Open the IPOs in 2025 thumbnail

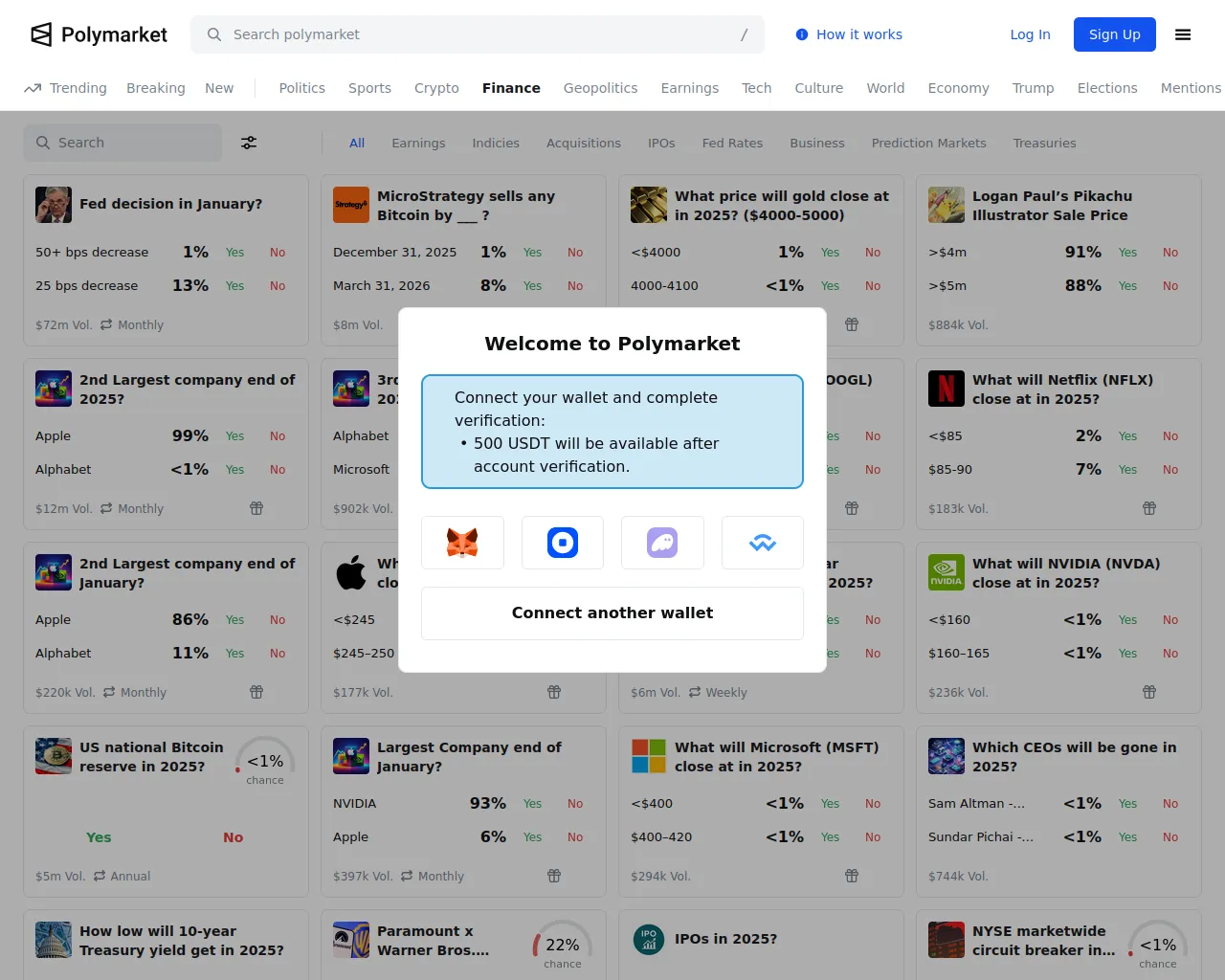pos(649,940)
